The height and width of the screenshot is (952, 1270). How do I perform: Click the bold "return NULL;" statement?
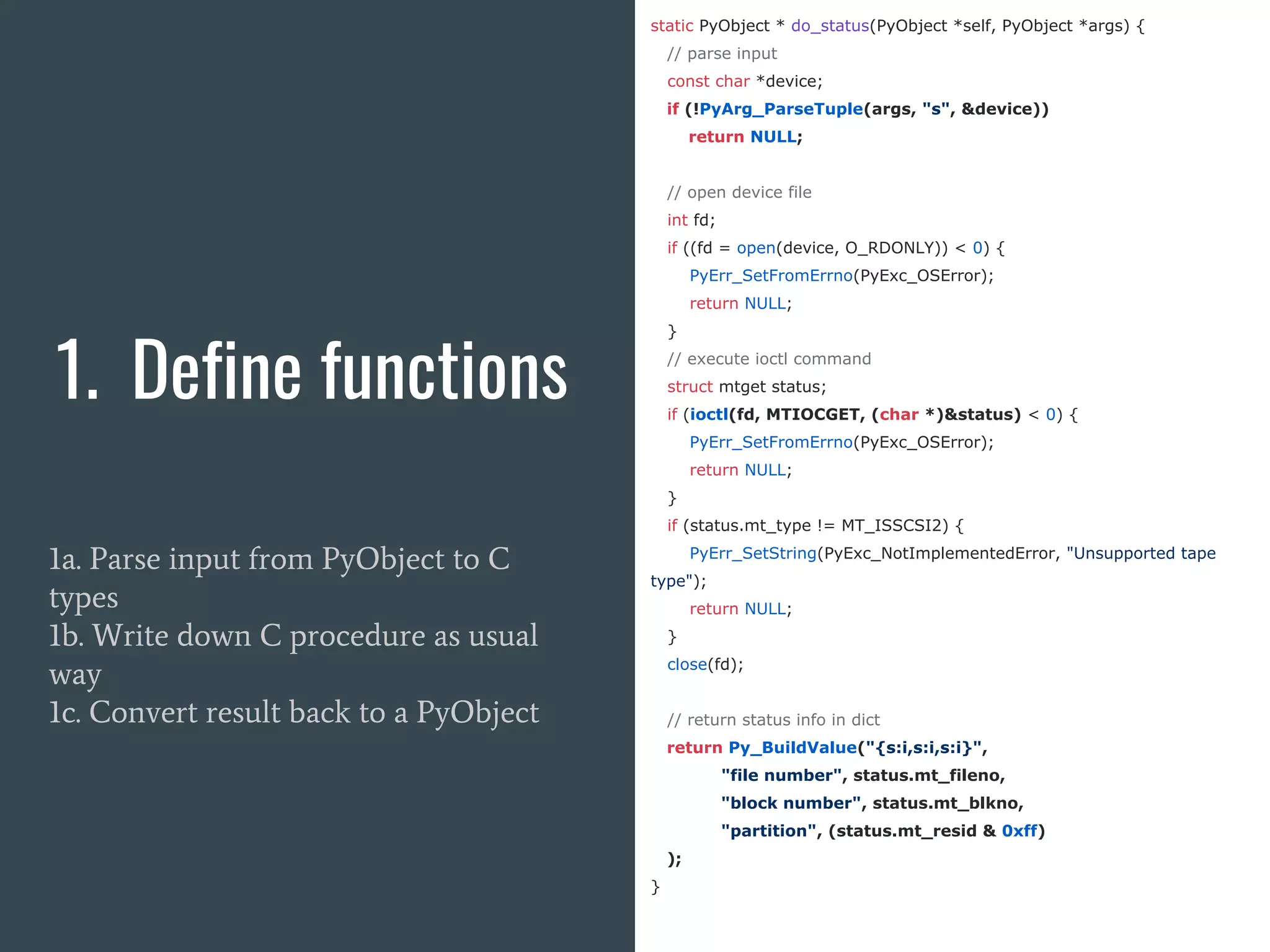745,137
